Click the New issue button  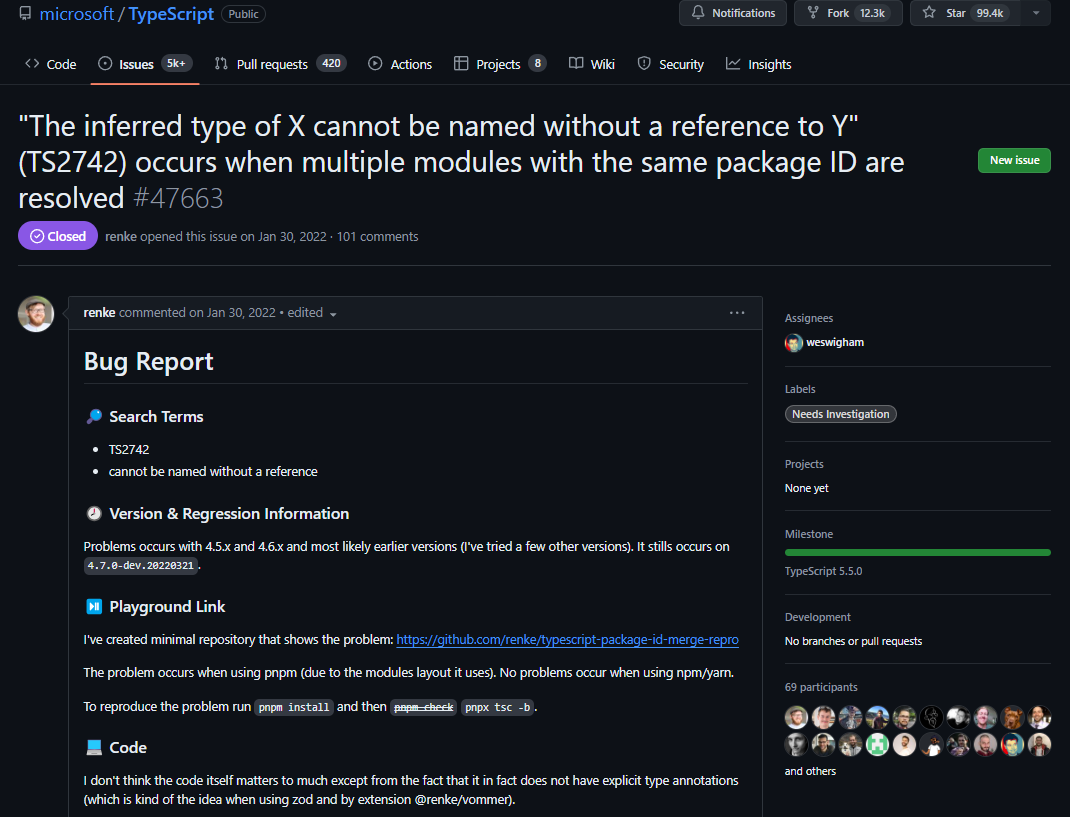(x=1014, y=160)
